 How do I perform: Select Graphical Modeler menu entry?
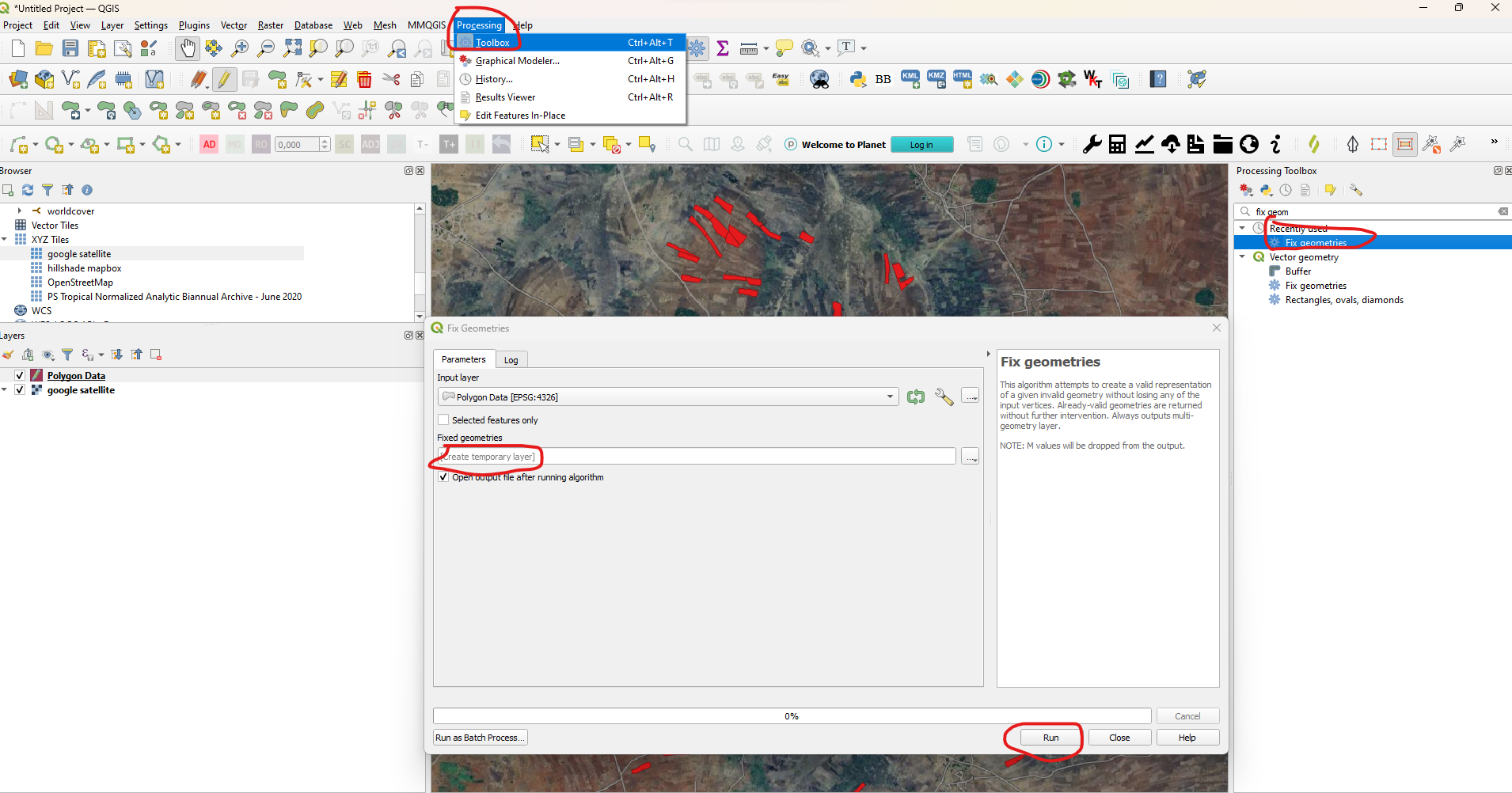point(517,61)
